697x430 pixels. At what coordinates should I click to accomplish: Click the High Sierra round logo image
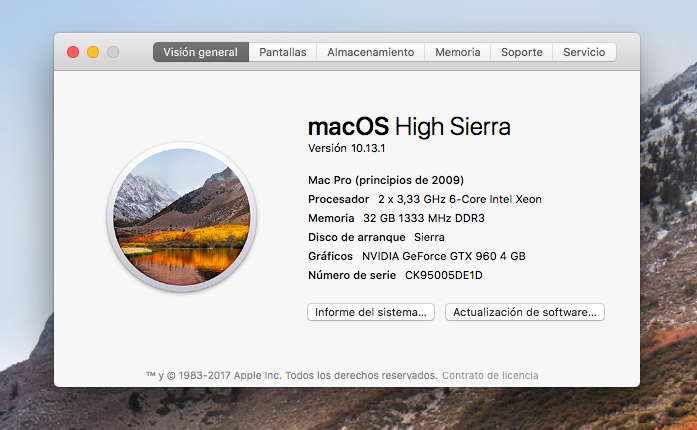[x=182, y=217]
